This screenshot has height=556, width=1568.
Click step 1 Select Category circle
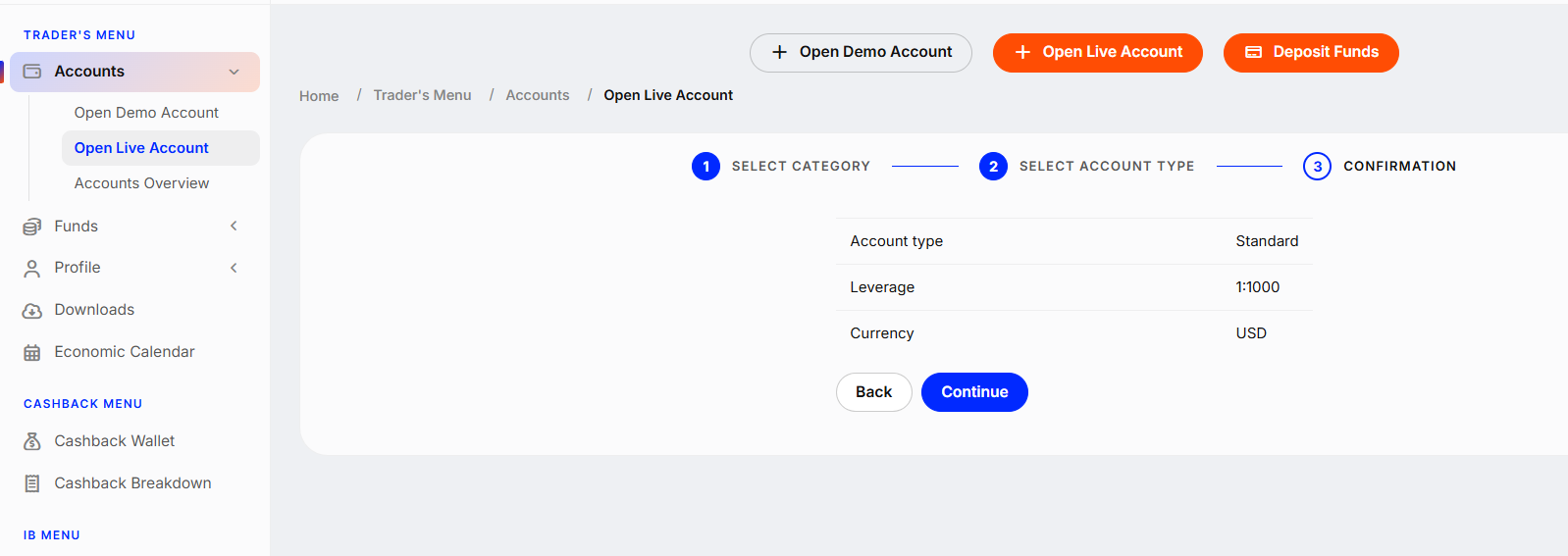click(x=706, y=167)
